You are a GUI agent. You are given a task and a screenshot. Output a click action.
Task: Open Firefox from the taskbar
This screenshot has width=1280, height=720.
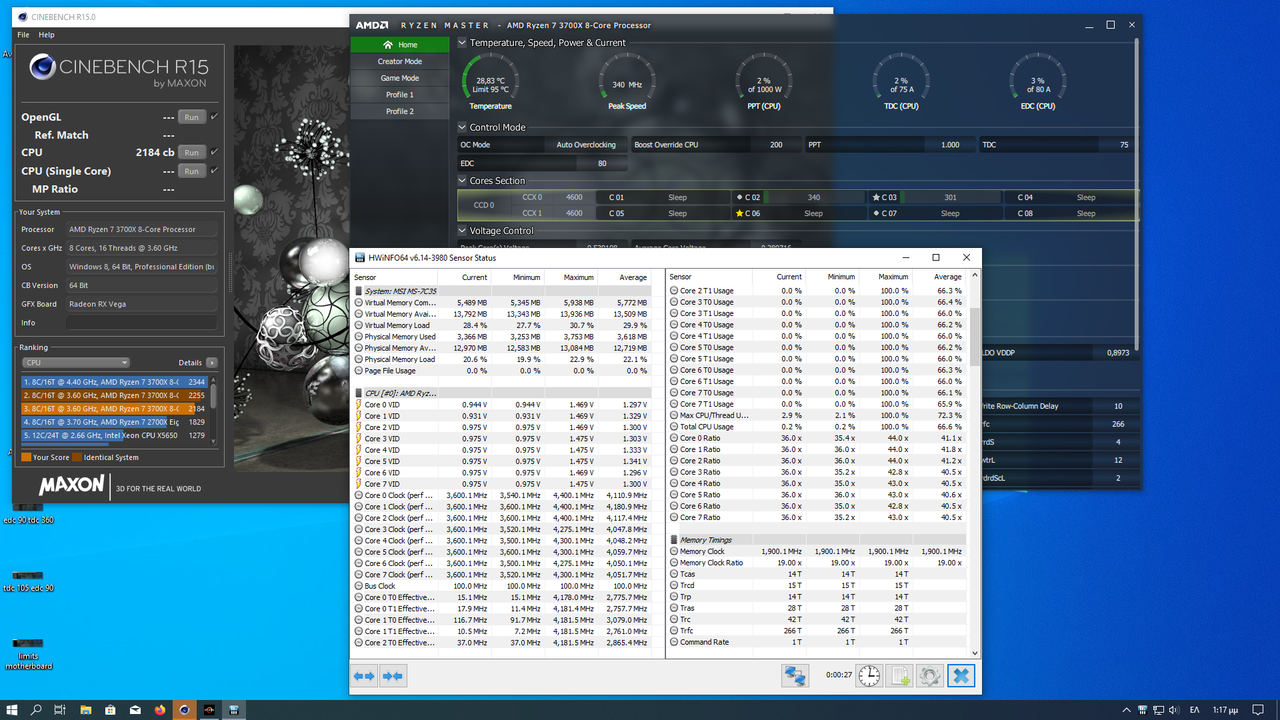pyautogui.click(x=160, y=709)
